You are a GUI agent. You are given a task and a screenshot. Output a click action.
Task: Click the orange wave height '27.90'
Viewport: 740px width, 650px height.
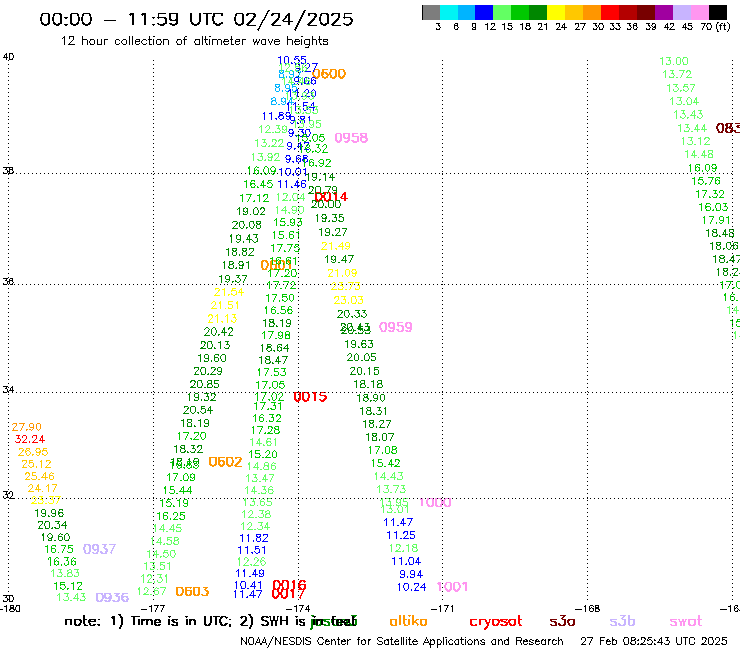coord(26,427)
